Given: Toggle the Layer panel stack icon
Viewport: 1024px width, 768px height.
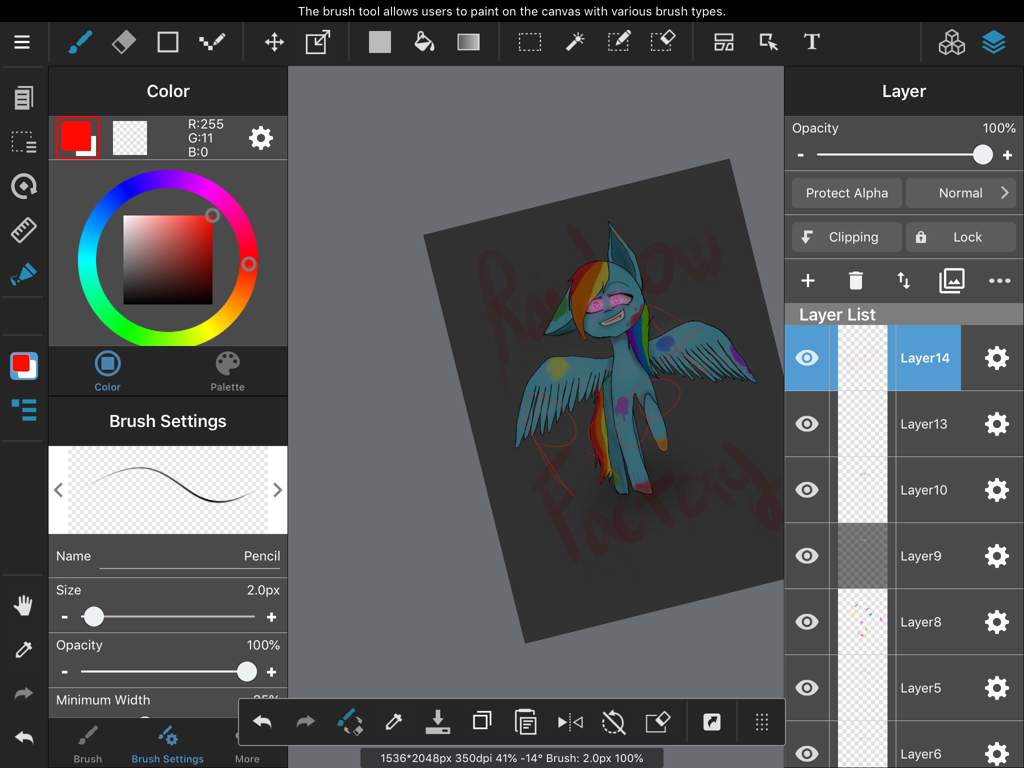Looking at the screenshot, I should pyautogui.click(x=993, y=42).
